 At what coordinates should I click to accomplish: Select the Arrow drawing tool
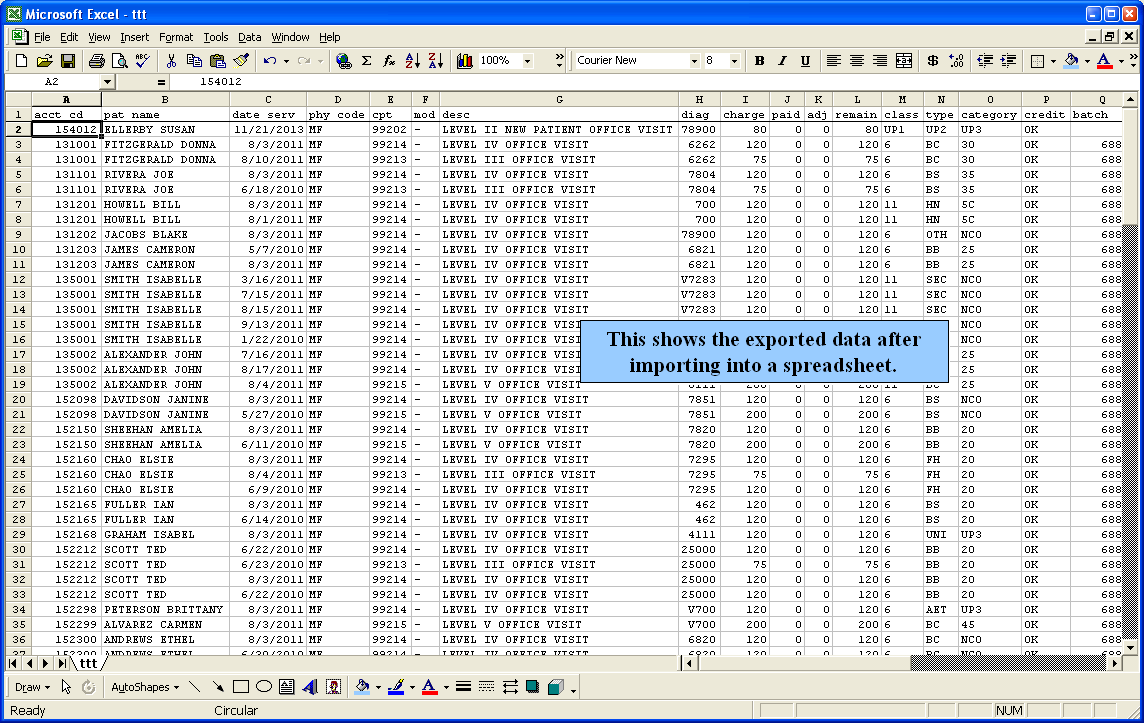(x=217, y=687)
